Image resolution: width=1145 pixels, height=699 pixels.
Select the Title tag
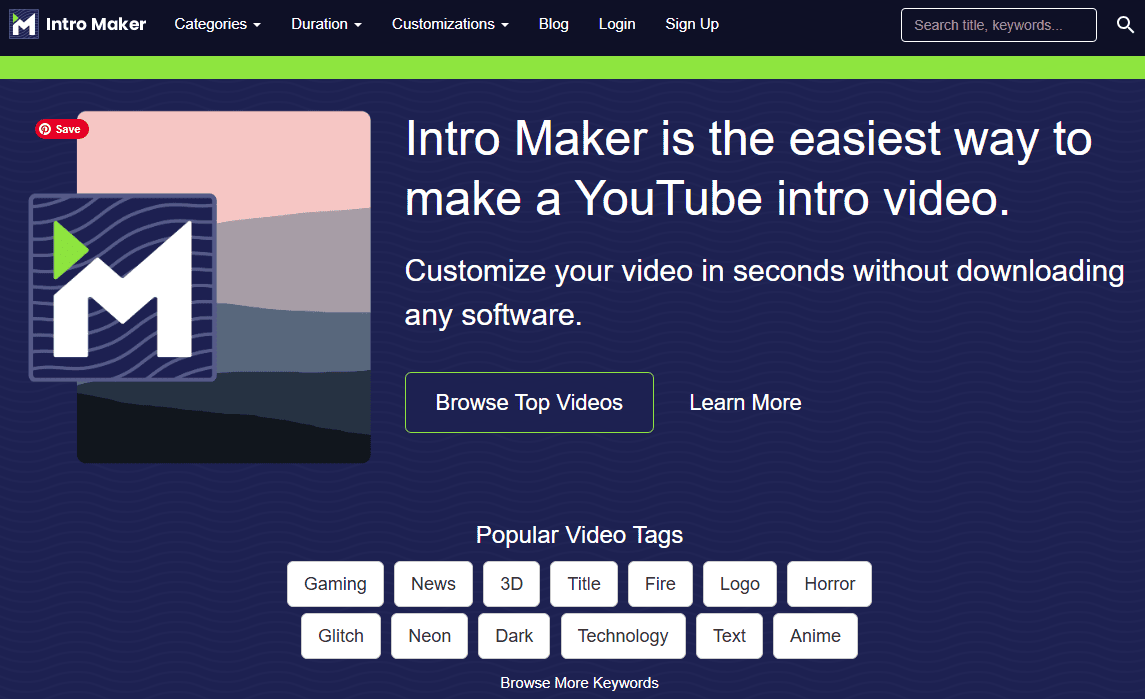[x=583, y=584]
